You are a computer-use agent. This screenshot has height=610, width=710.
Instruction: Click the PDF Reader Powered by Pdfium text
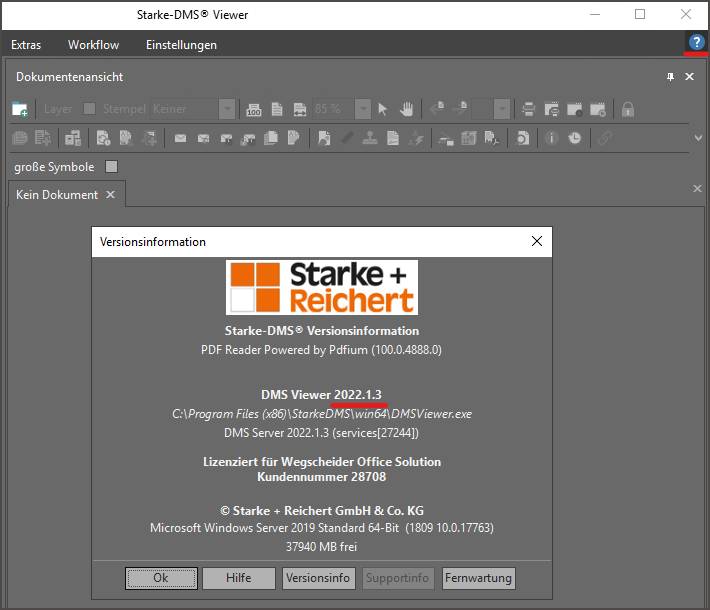[x=321, y=350]
